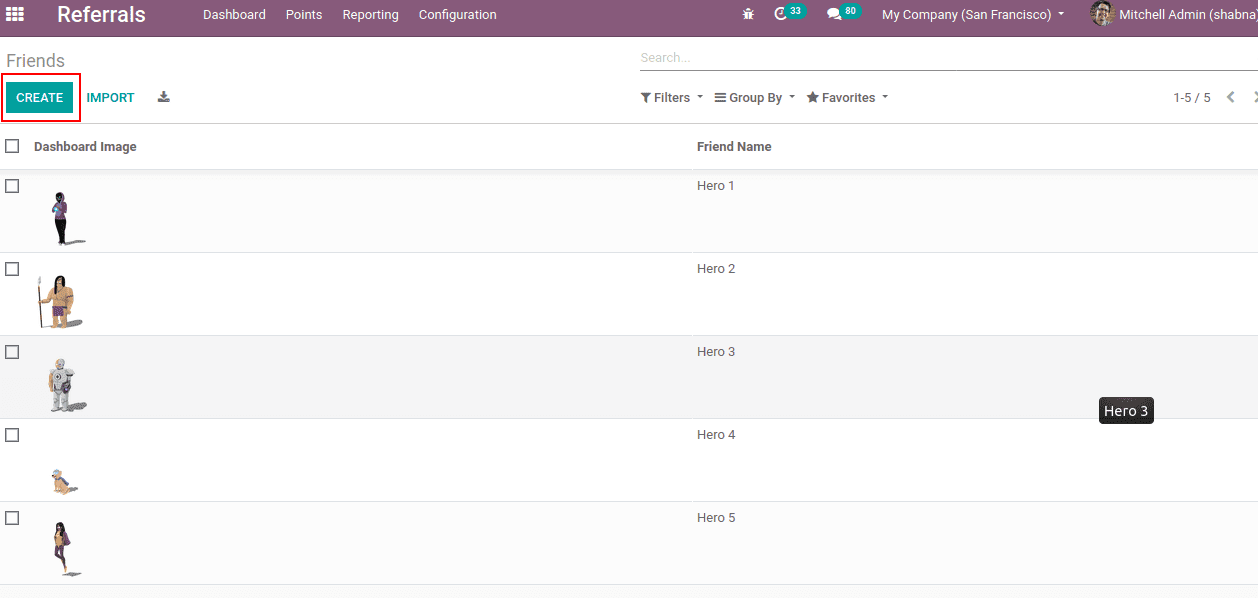Expand the Filters dropdown
This screenshot has height=598, width=1258.
click(672, 98)
